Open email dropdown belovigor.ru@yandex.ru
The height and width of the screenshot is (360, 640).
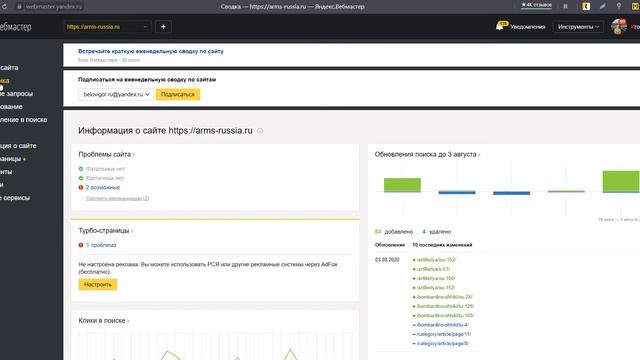tap(116, 94)
